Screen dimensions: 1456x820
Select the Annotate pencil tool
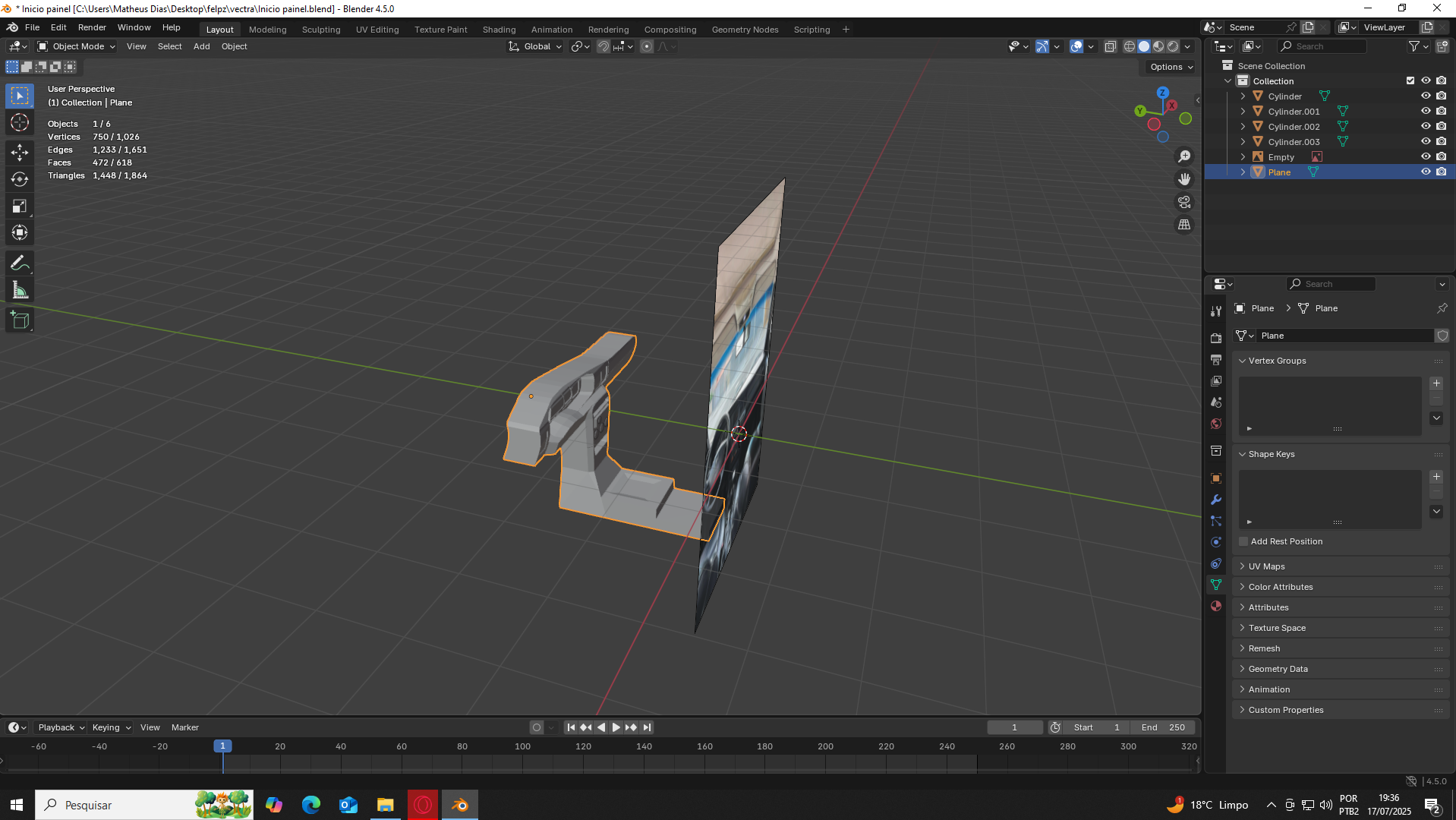(x=20, y=263)
